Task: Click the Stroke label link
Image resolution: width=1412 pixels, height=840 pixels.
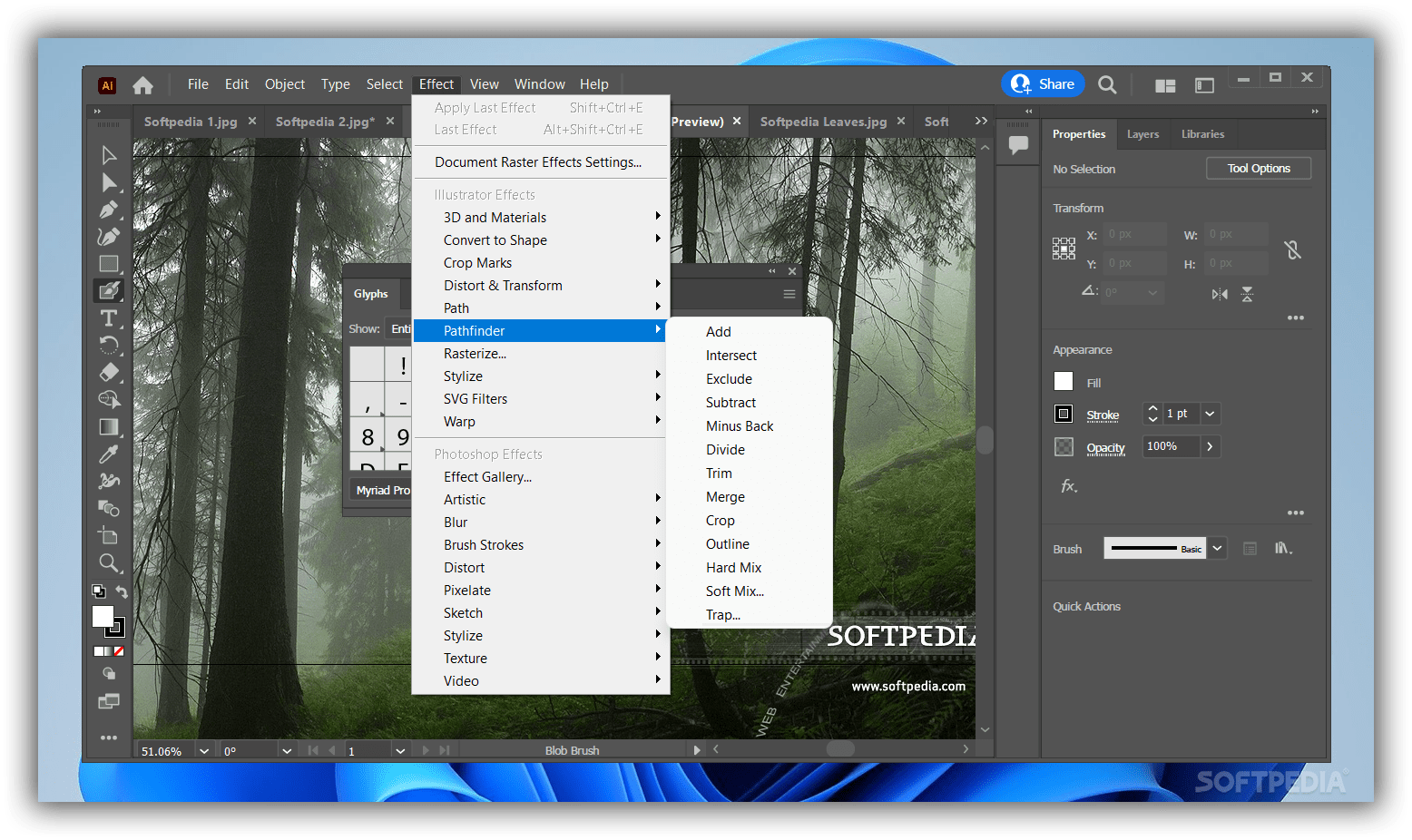Action: tap(1103, 415)
